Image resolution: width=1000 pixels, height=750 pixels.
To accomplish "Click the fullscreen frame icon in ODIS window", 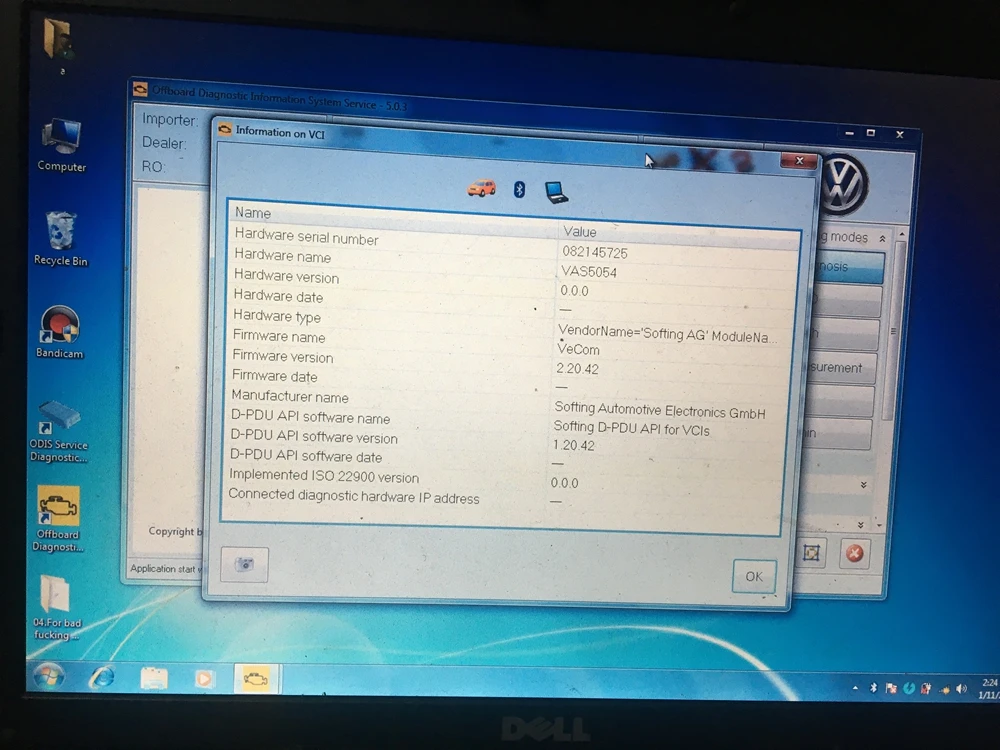I will click(811, 552).
